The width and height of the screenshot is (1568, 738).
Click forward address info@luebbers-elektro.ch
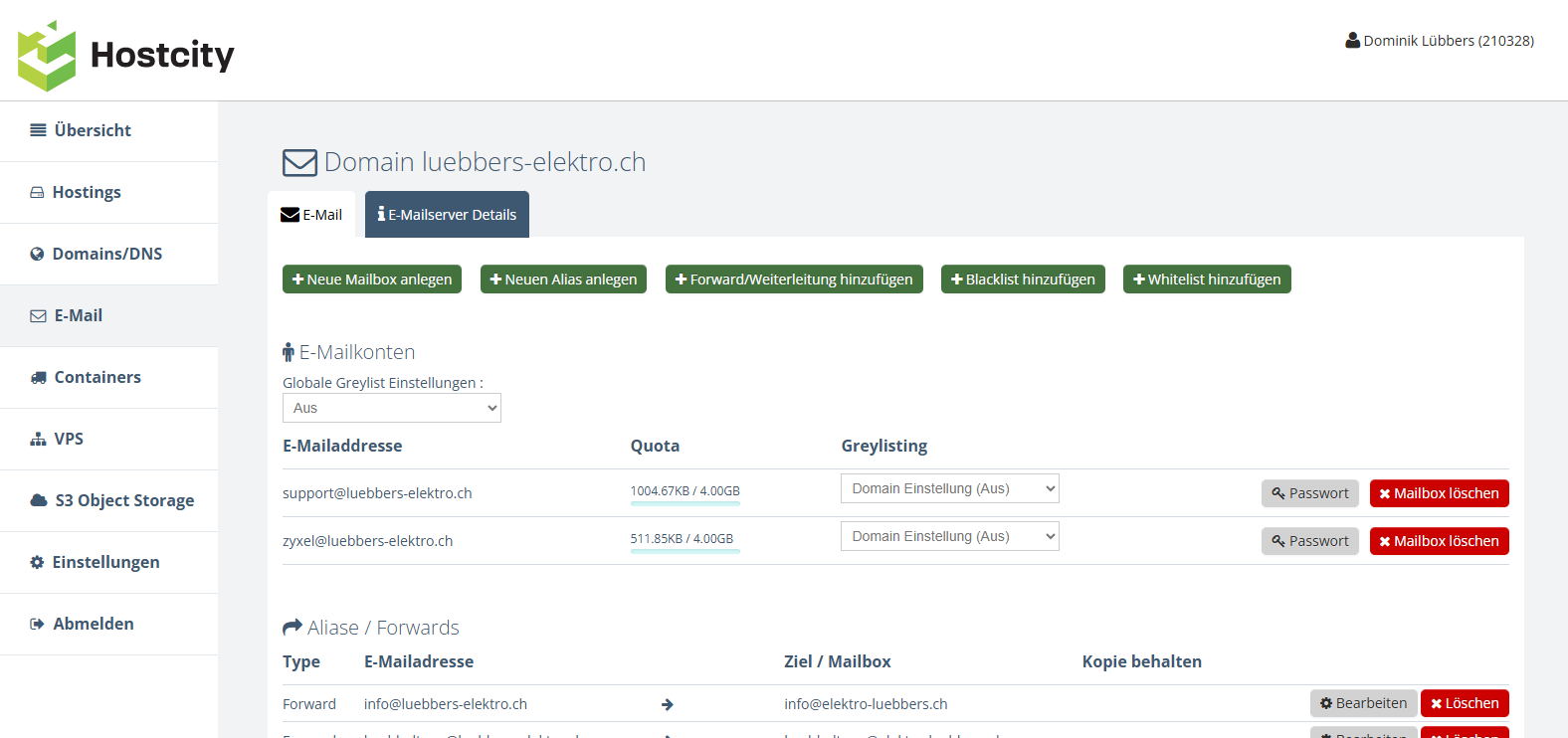[446, 704]
